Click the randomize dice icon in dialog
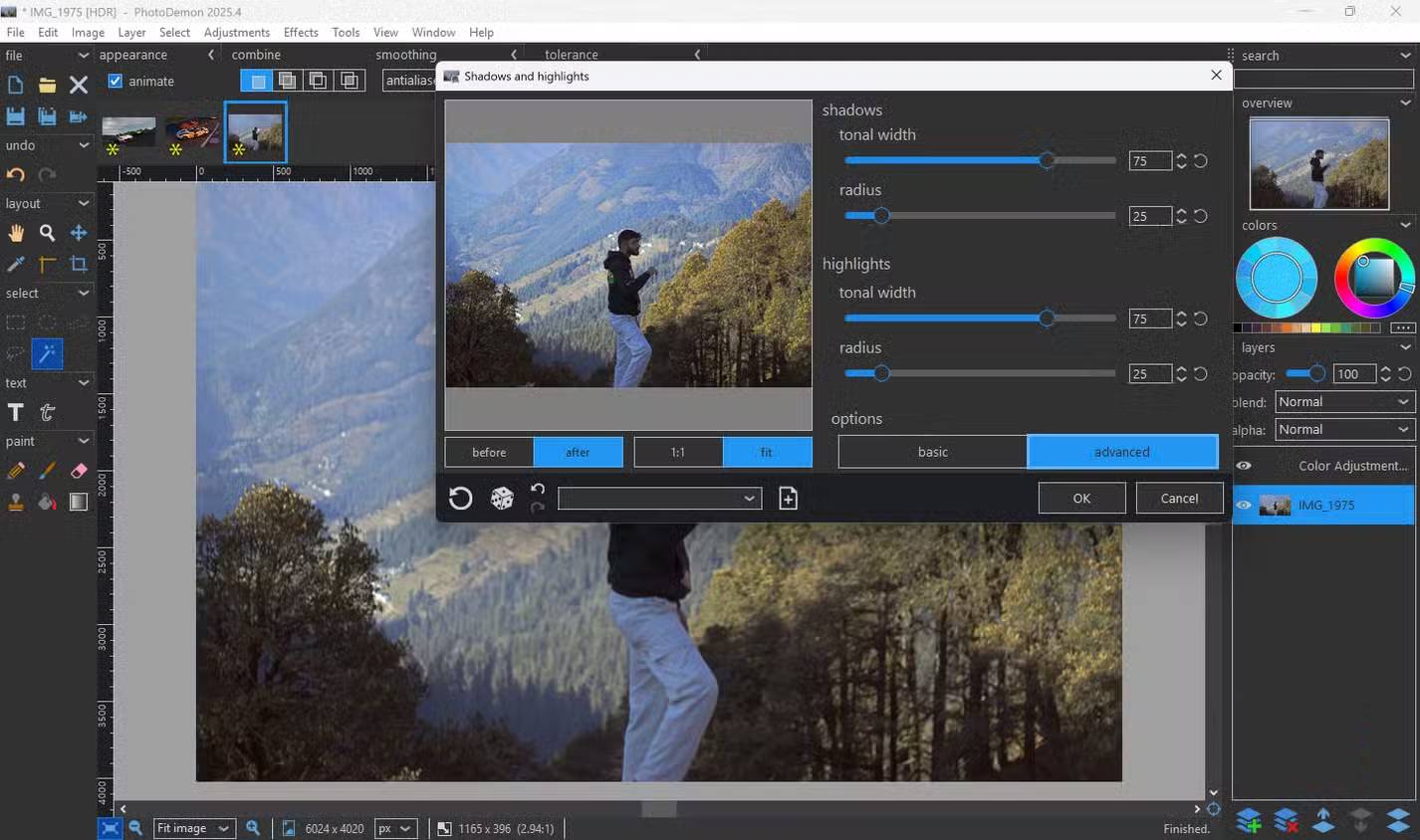 click(x=502, y=498)
